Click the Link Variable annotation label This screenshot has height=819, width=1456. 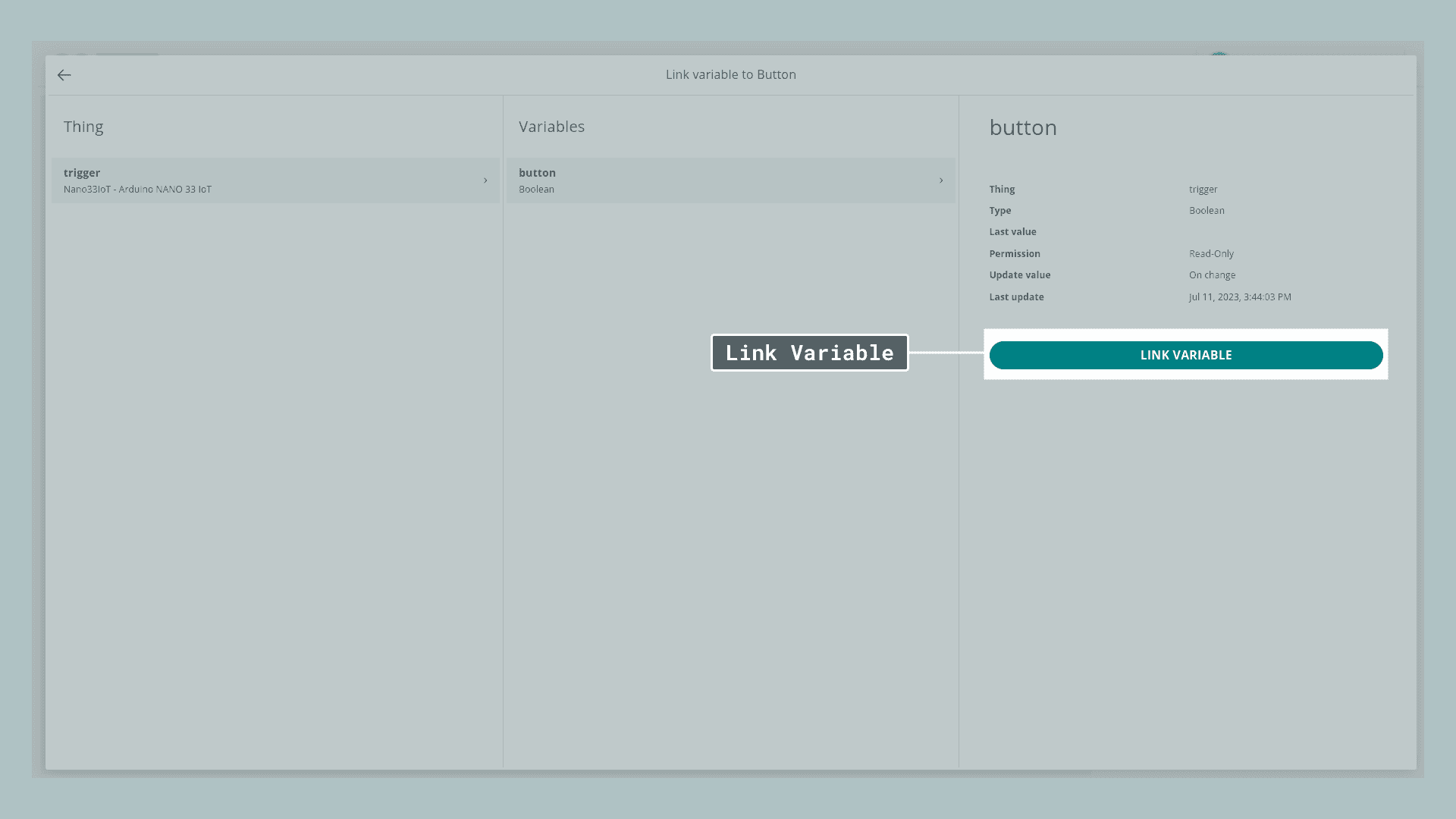pos(809,353)
